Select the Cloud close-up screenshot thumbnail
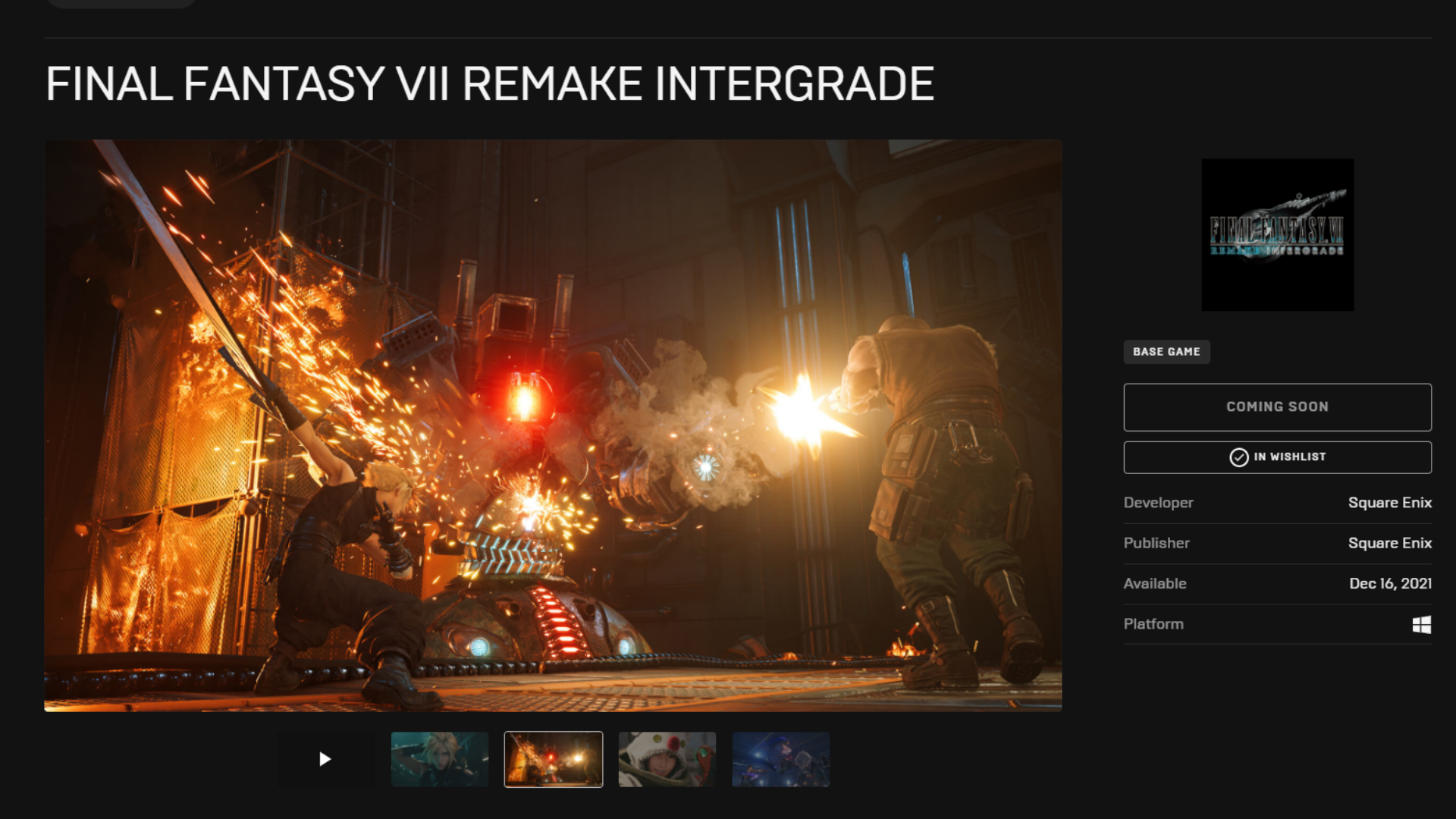 tap(440, 759)
